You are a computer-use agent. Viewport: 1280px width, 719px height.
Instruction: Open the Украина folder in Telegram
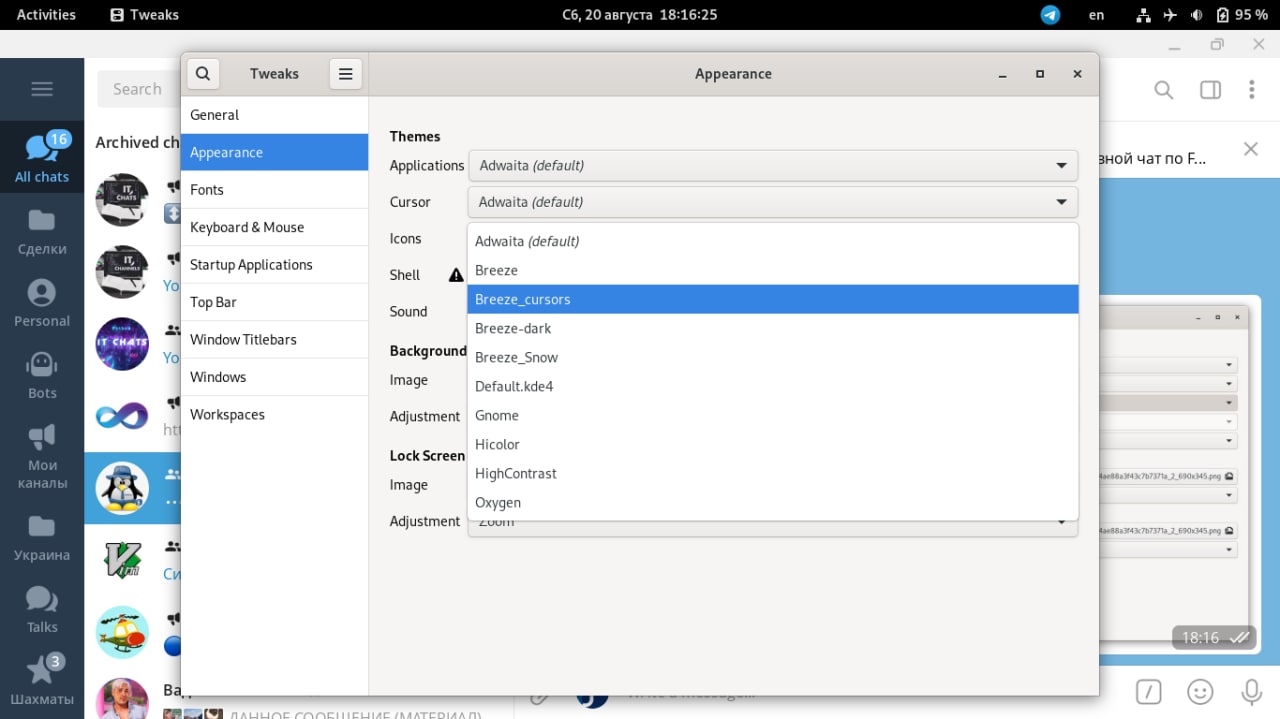tap(42, 537)
